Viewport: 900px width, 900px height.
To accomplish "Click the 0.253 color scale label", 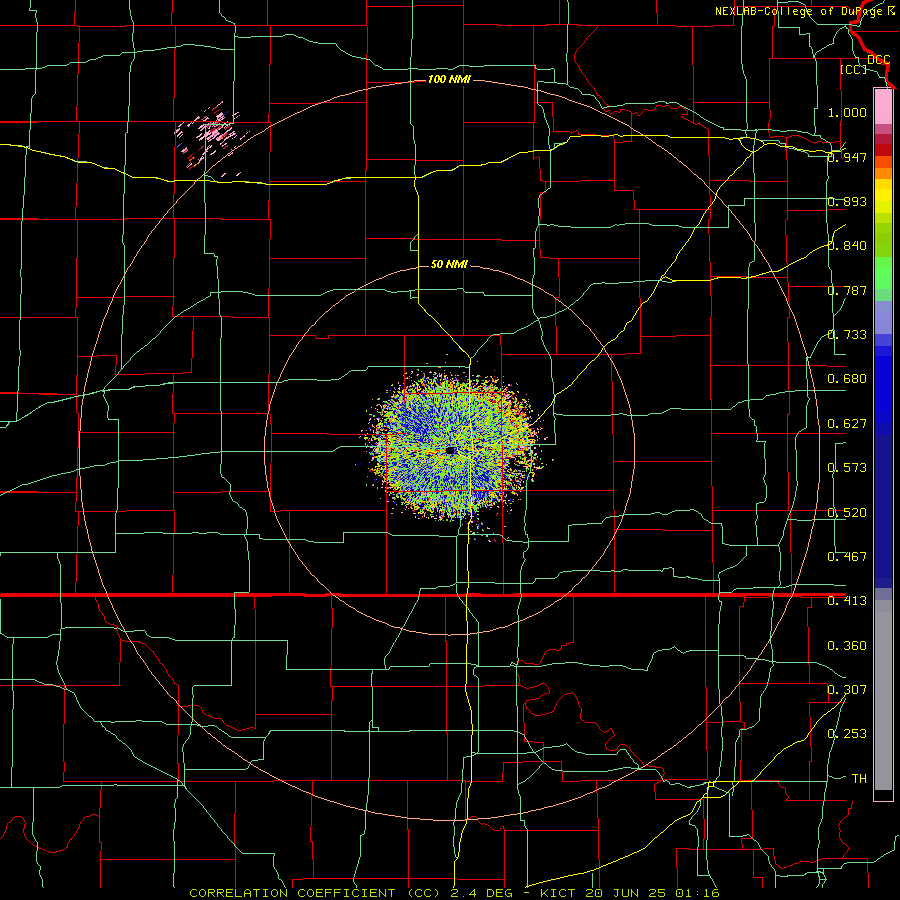I will [x=847, y=734].
